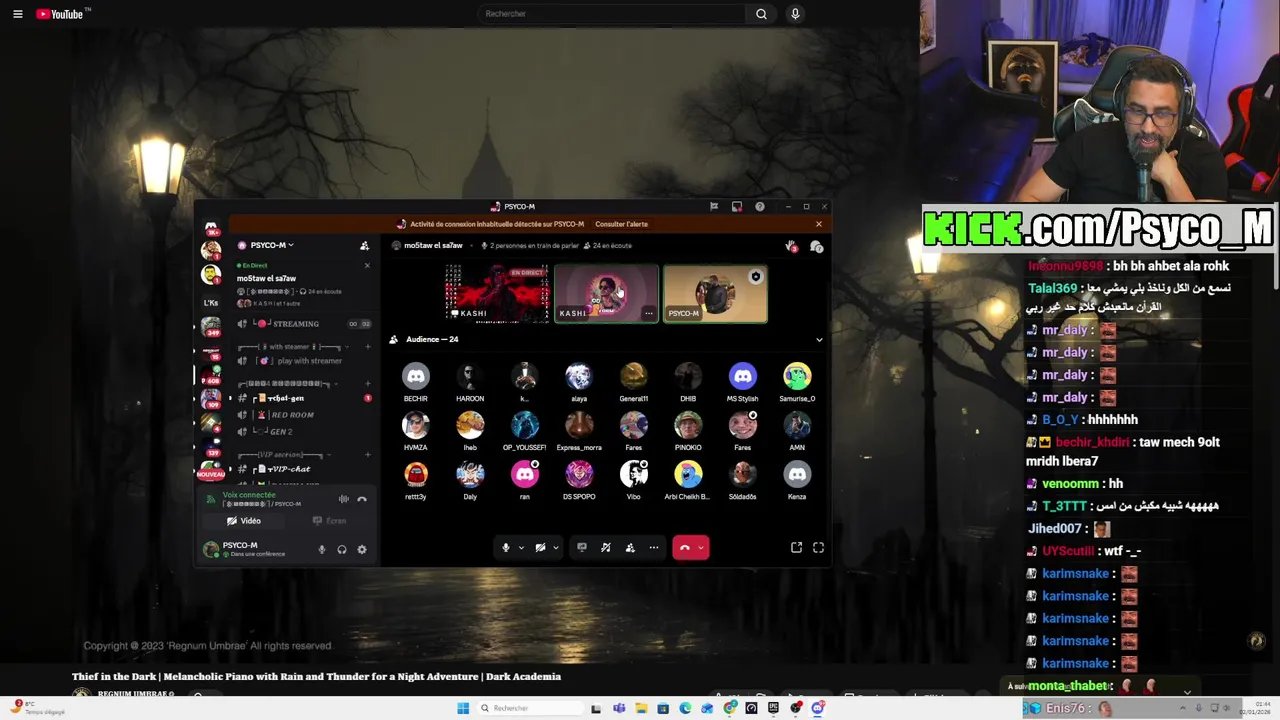Open KASHI live stream thumbnail
Screen dimensions: 1280x720
point(497,293)
